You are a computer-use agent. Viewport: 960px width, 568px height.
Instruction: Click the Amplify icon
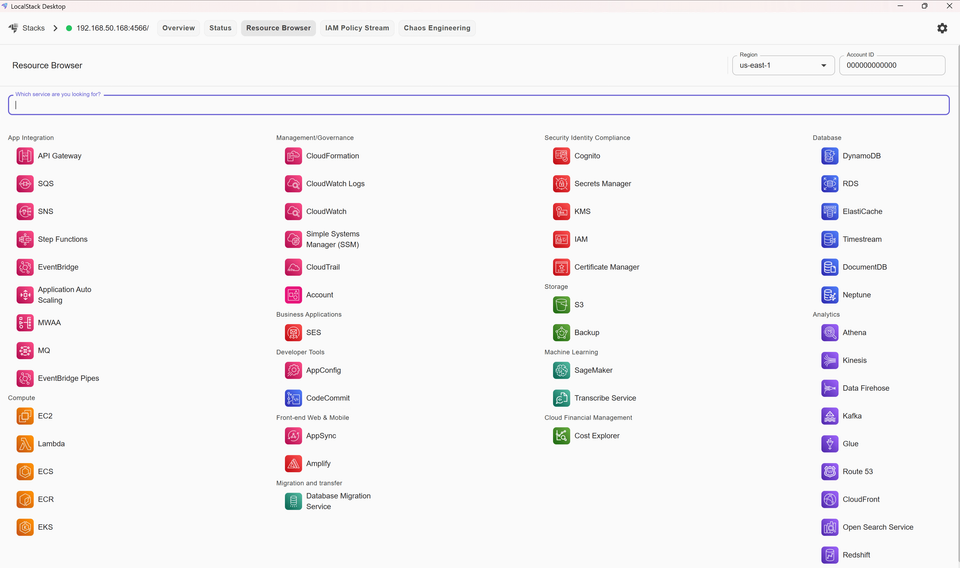293,463
